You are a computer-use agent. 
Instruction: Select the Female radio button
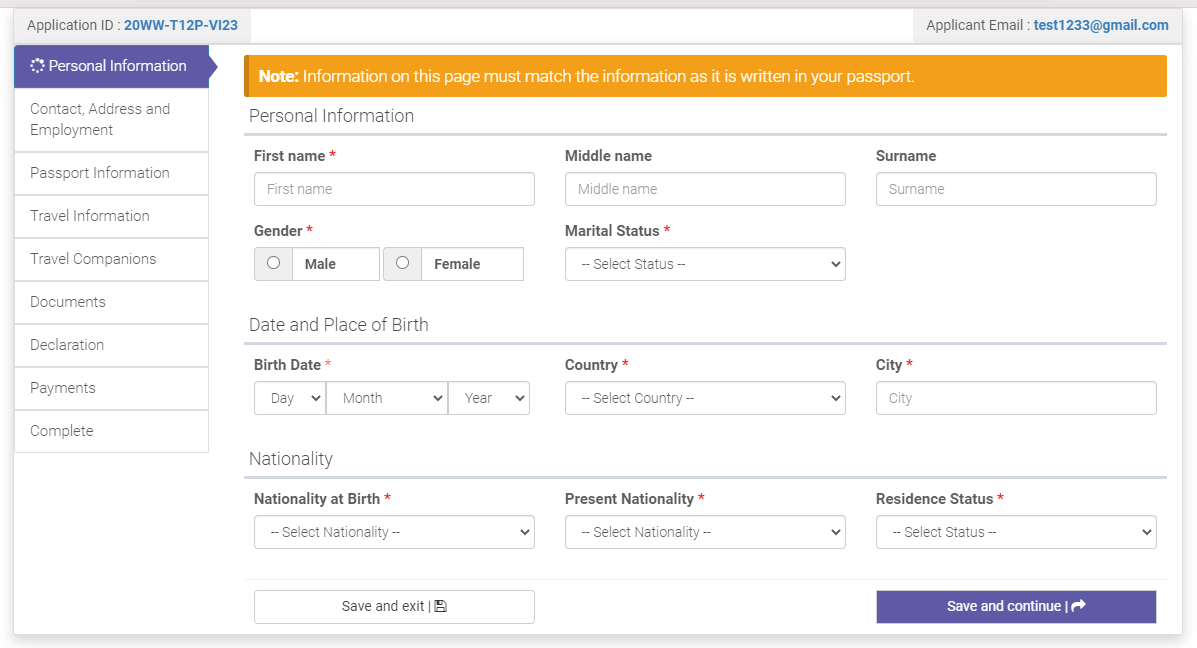tap(402, 263)
